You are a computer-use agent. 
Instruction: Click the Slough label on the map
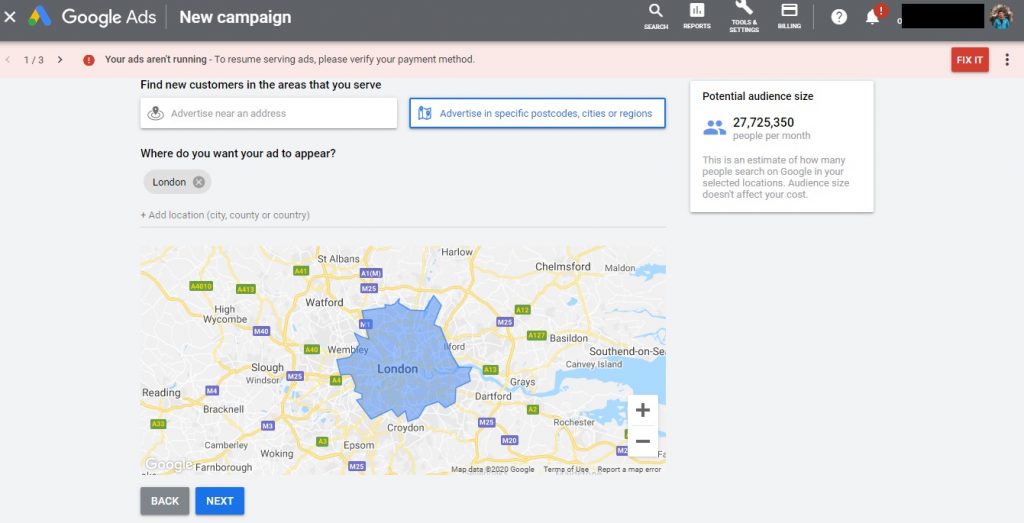(x=268, y=368)
